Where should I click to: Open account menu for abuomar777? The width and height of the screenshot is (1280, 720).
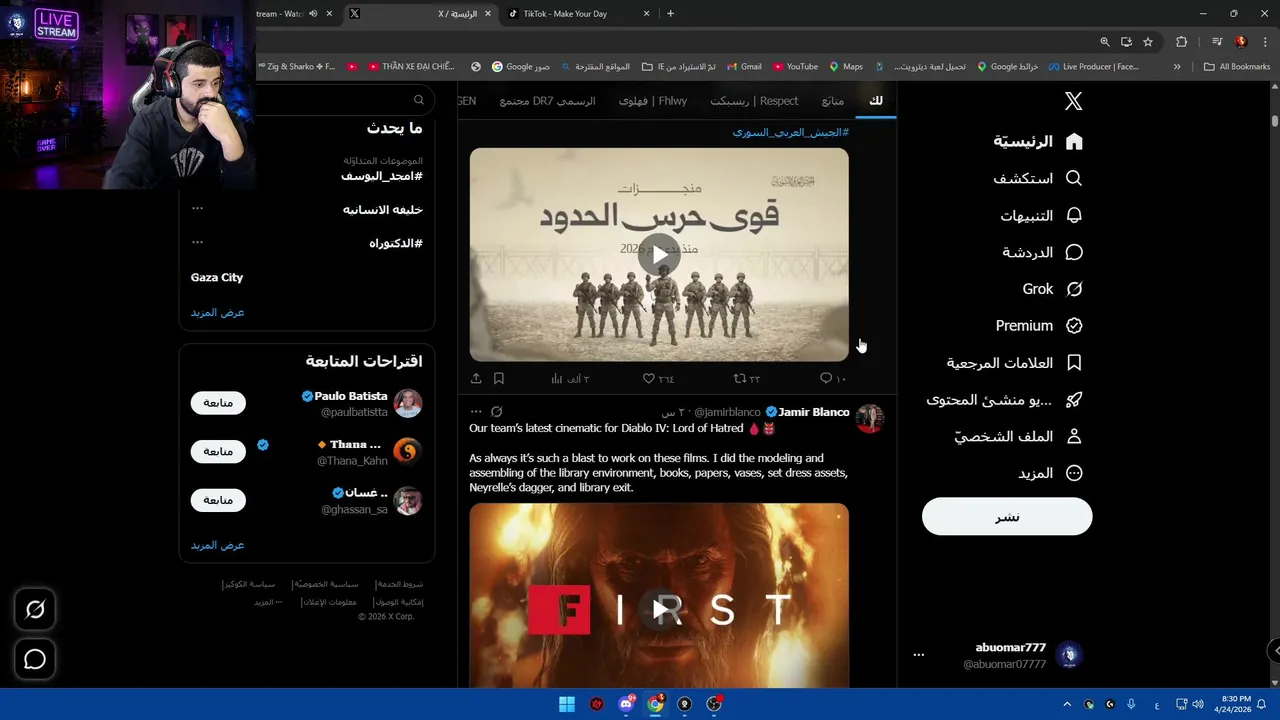pyautogui.click(x=1003, y=655)
